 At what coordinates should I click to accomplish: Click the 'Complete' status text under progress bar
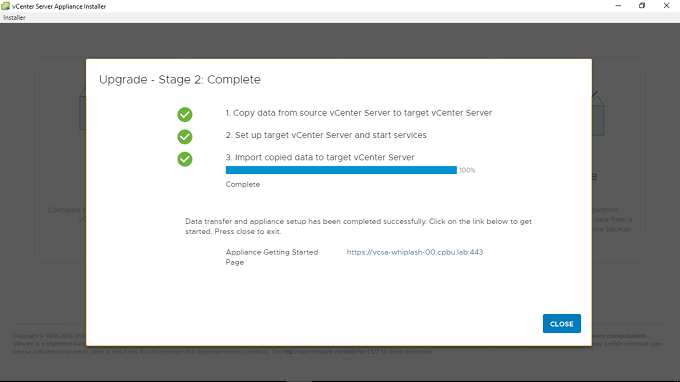point(243,184)
